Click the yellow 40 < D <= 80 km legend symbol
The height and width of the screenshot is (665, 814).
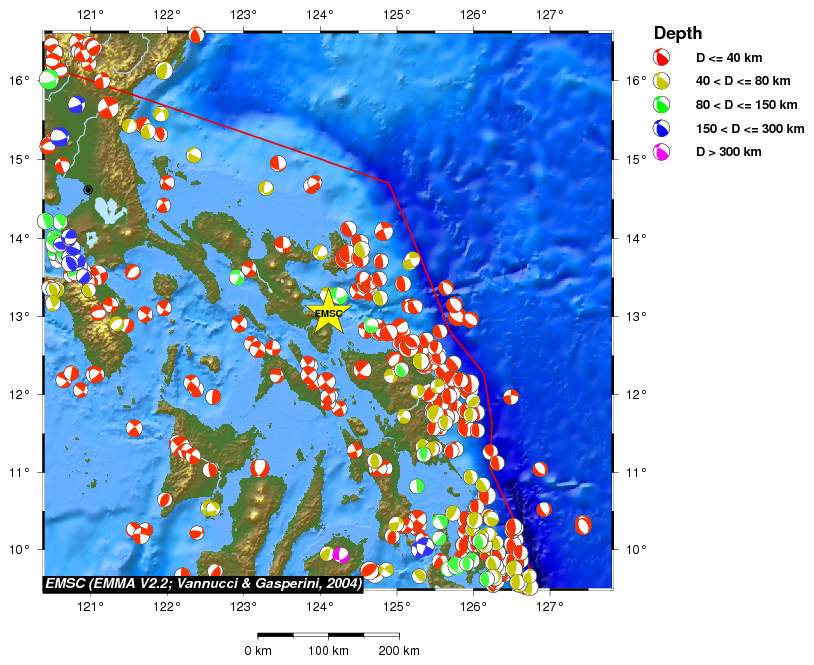(x=661, y=81)
